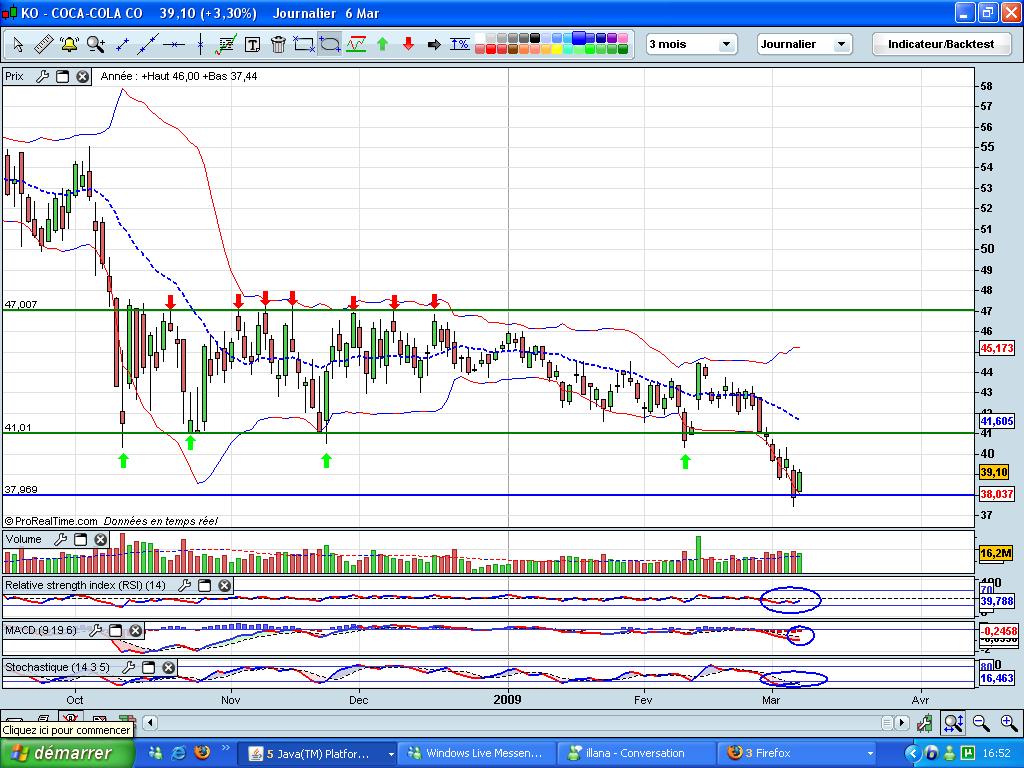Viewport: 1024px width, 768px height.
Task: Select the text annotation tool
Action: click(x=252, y=44)
